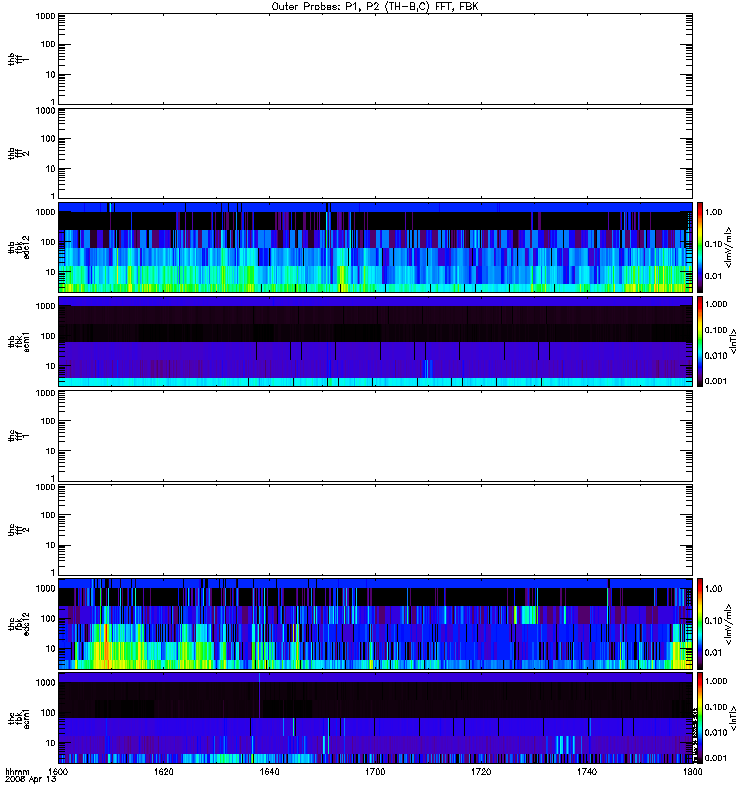Select the empty thc fff 2 panel
This screenshot has width=750, height=800.
376,530
